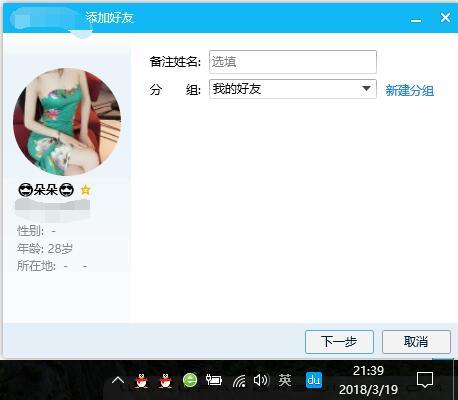This screenshot has width=458, height=400.
Task: Click the volume speaker tray icon
Action: (261, 380)
